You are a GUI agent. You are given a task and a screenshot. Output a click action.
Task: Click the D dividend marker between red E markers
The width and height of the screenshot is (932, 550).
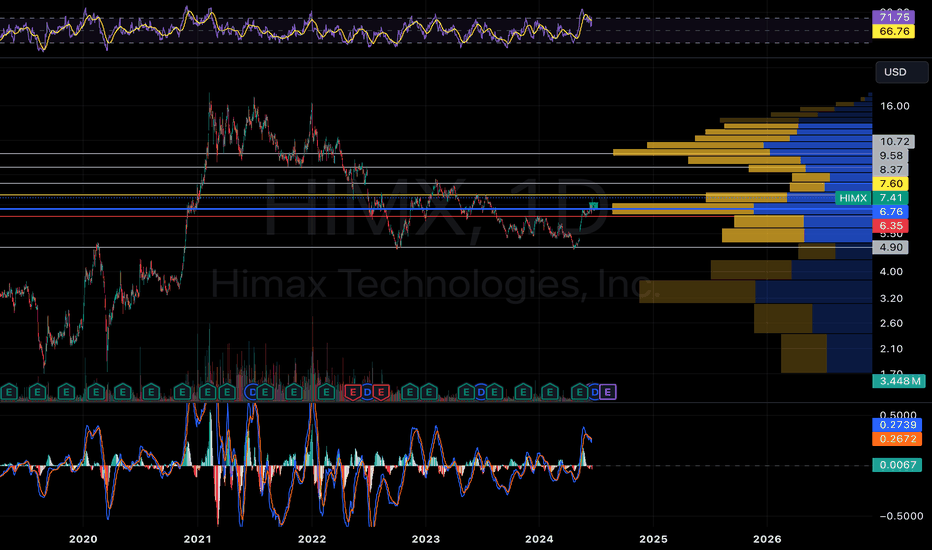(367, 392)
